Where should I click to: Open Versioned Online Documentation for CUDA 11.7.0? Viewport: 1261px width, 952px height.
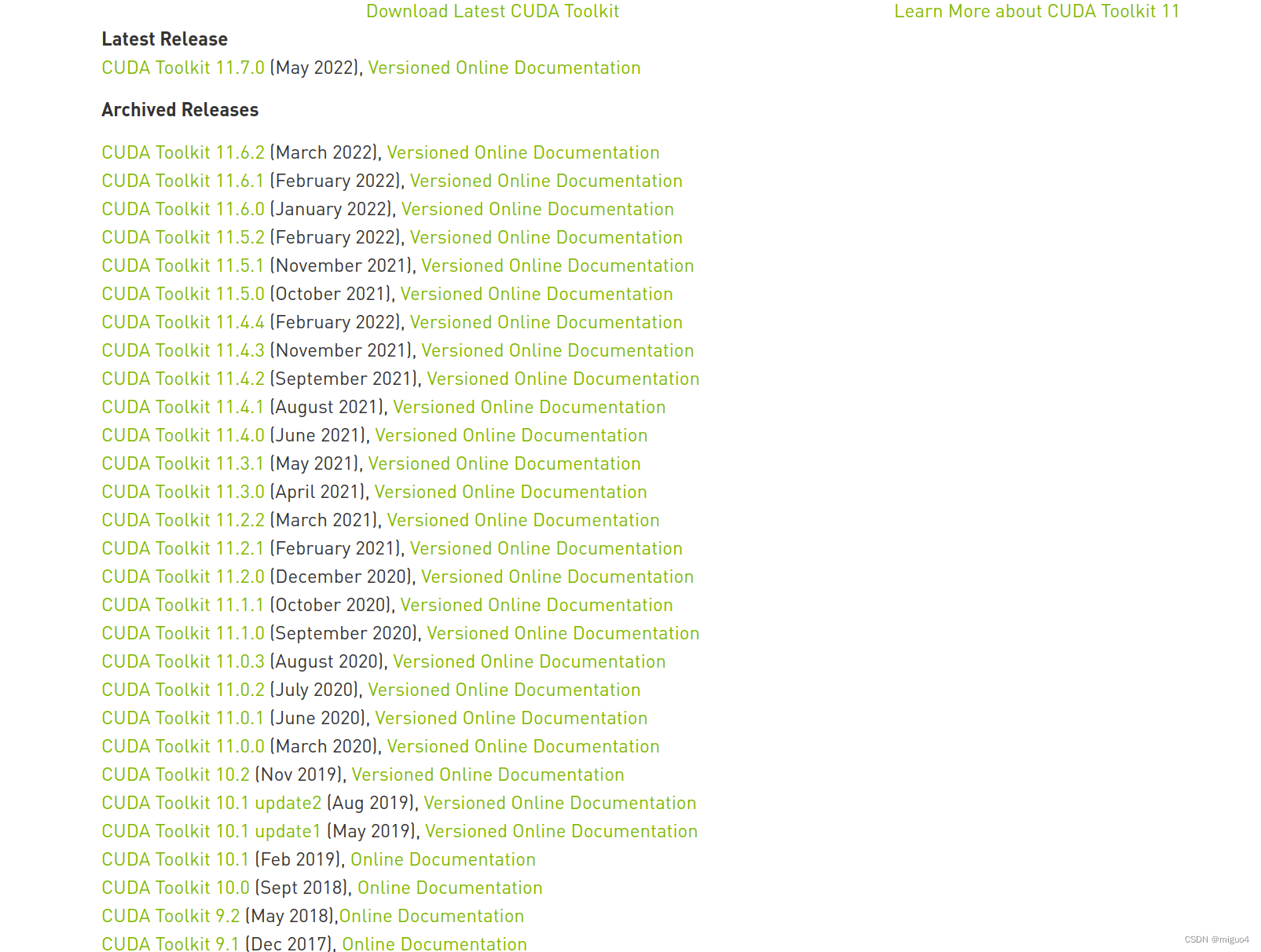(x=504, y=68)
